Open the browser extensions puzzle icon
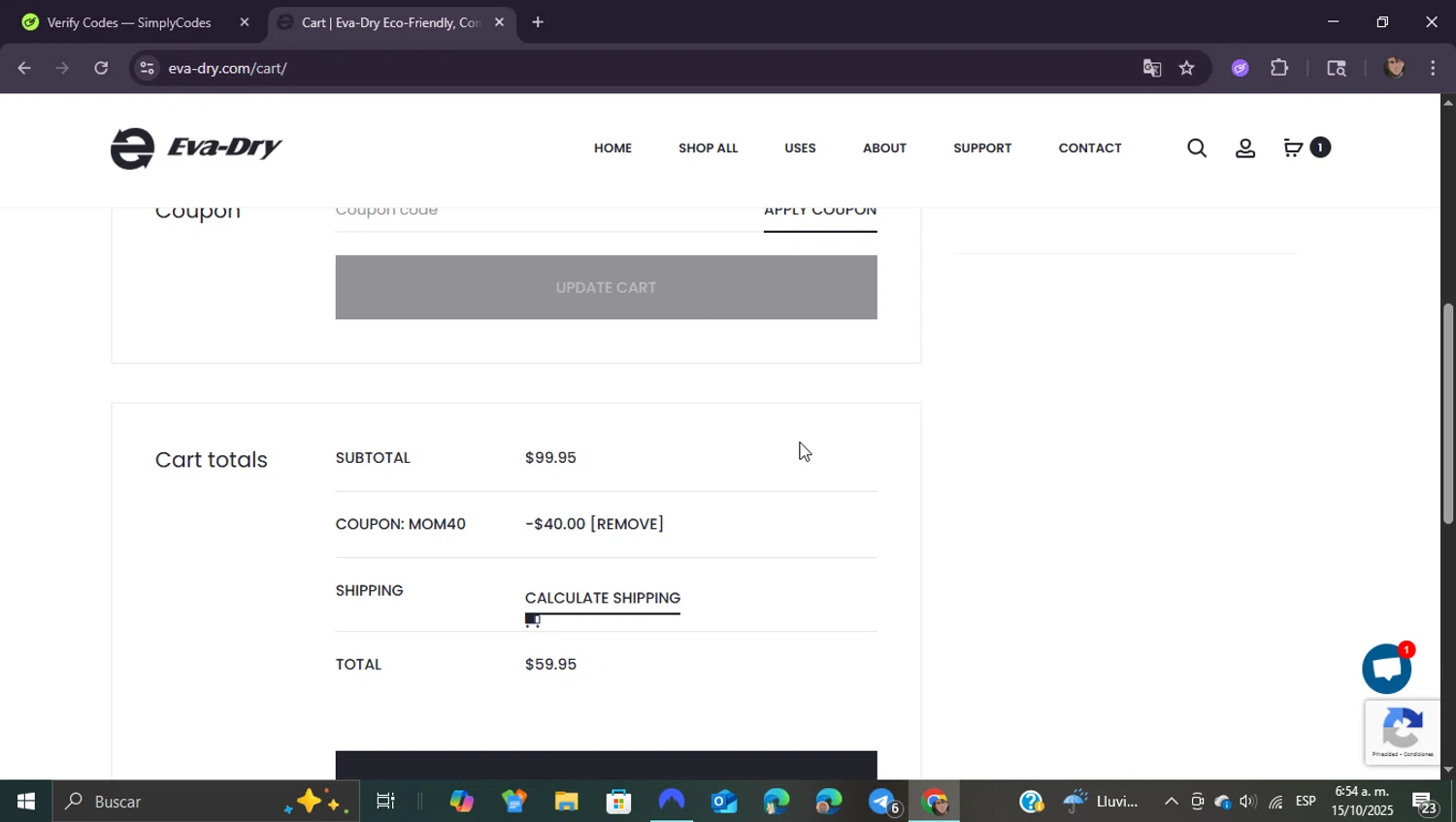The width and height of the screenshot is (1456, 822). click(x=1279, y=68)
